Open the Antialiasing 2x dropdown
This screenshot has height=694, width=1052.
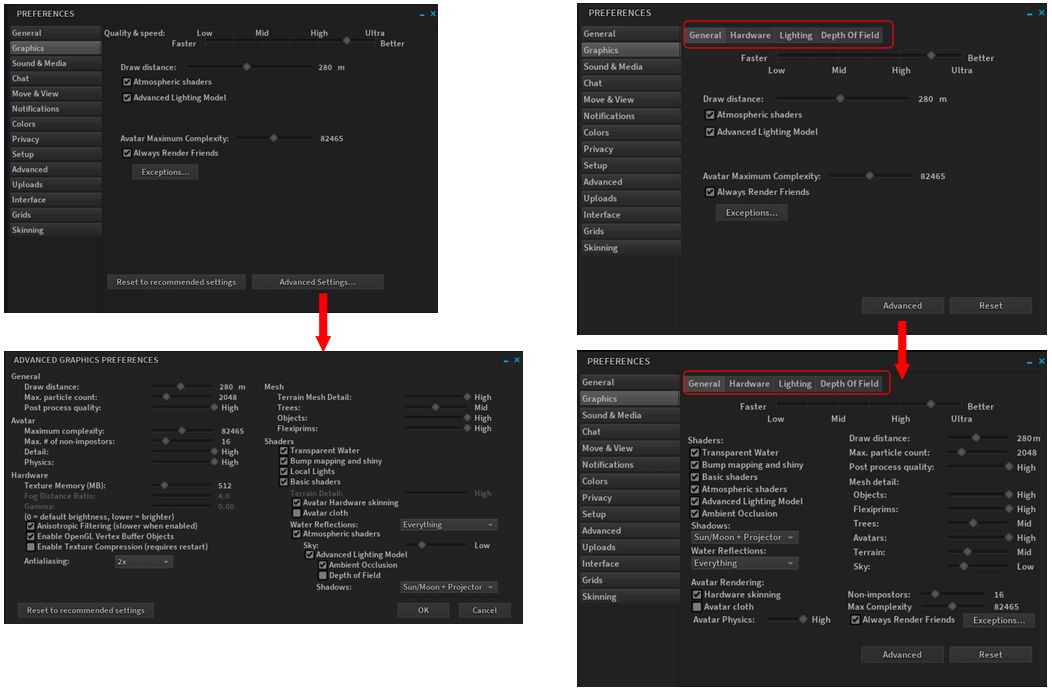click(x=144, y=562)
